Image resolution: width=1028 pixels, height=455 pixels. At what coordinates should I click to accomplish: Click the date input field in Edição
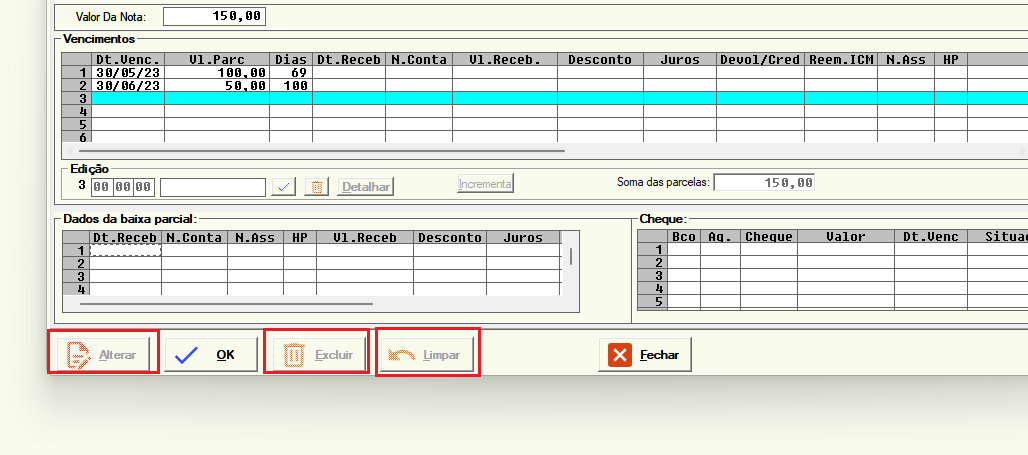(x=122, y=187)
